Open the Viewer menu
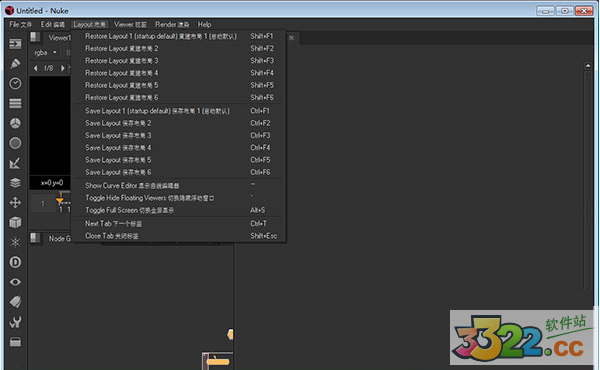This screenshot has height=370, width=600. (x=130, y=24)
